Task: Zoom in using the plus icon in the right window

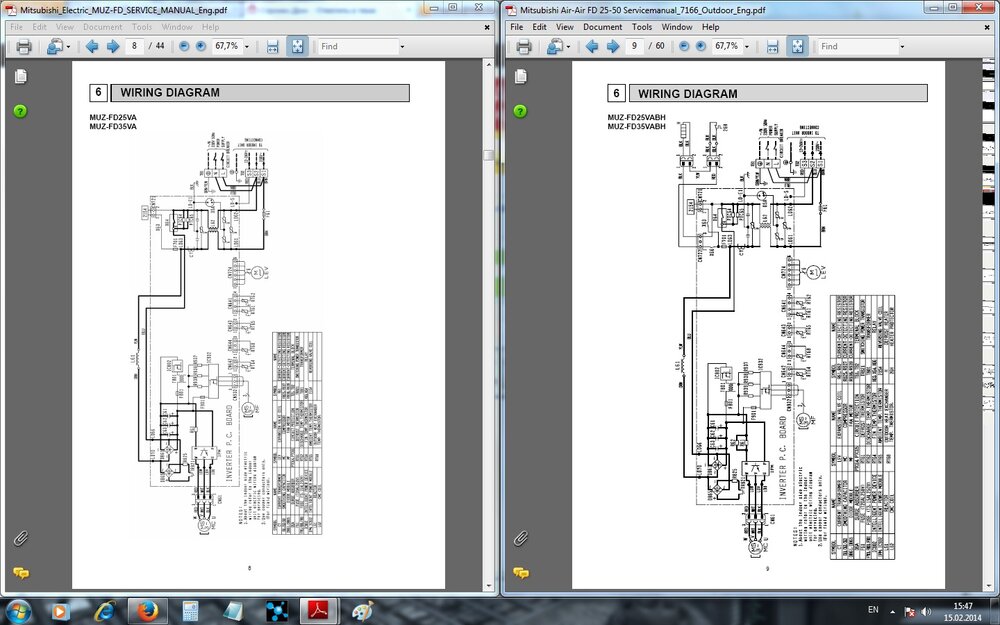Action: (700, 46)
